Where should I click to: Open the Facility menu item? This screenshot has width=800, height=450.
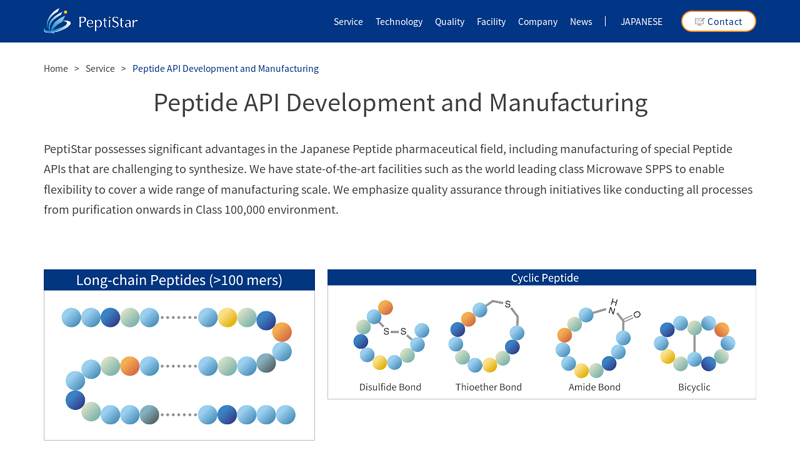tap(491, 22)
